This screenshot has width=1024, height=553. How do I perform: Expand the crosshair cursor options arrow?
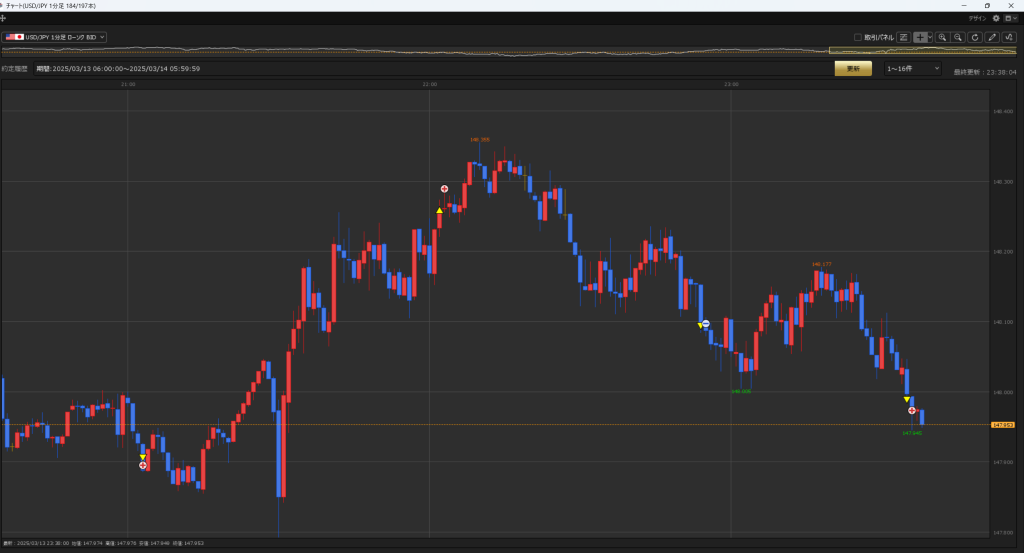(930, 37)
